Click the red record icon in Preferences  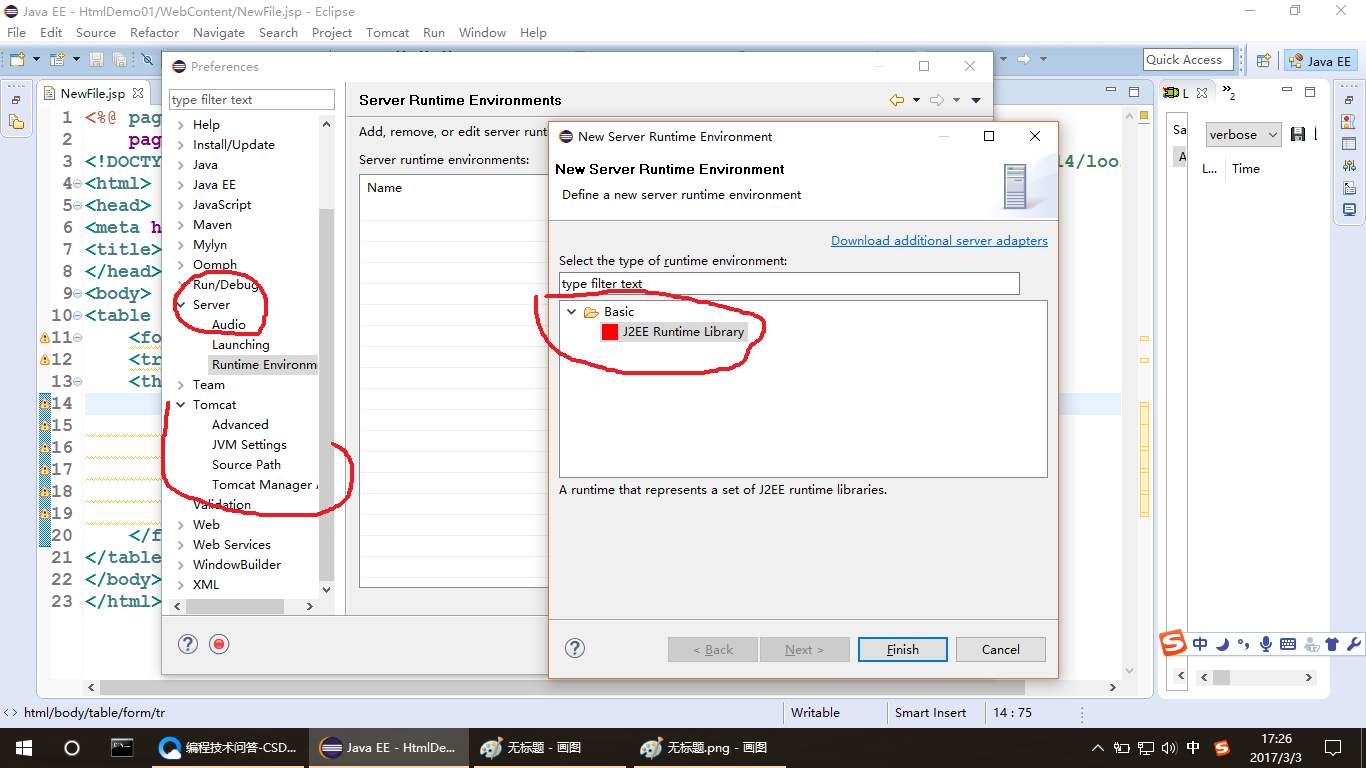[x=220, y=644]
